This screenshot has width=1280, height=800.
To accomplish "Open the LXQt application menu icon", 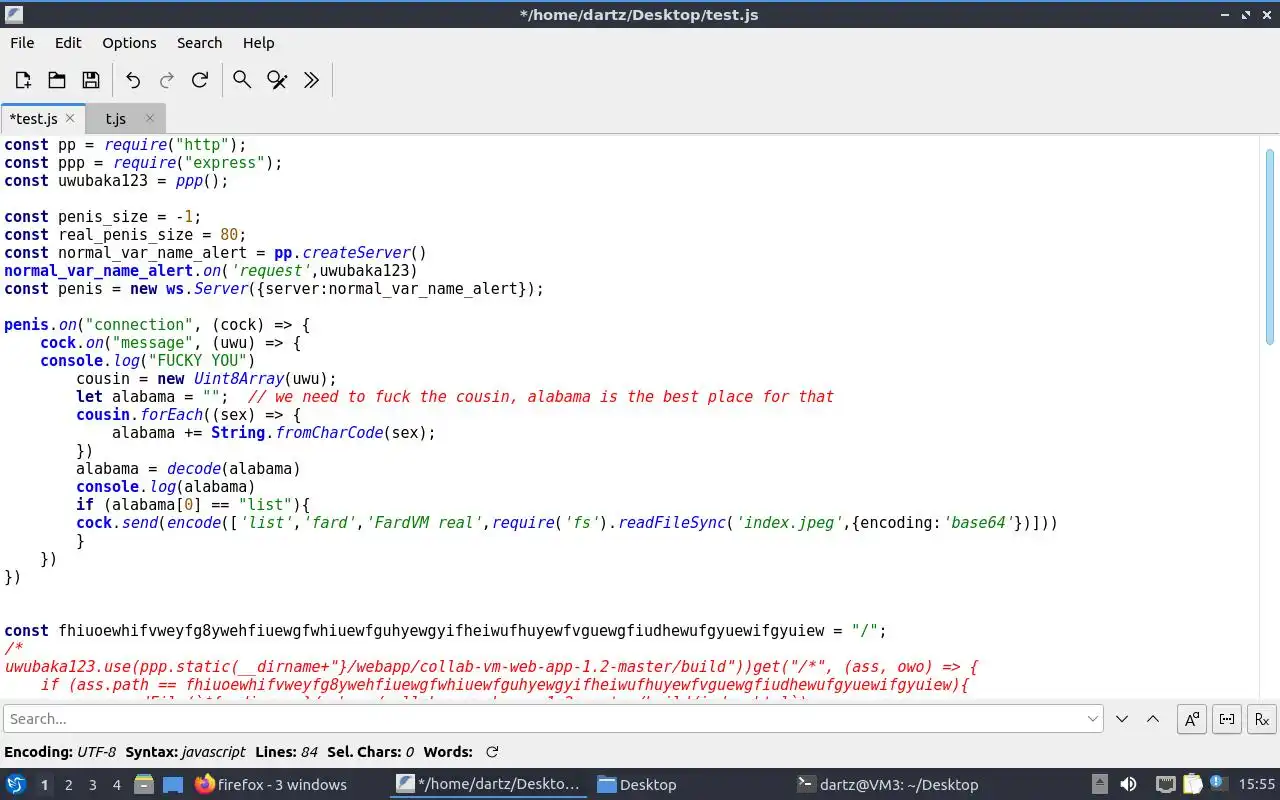I will [x=16, y=784].
